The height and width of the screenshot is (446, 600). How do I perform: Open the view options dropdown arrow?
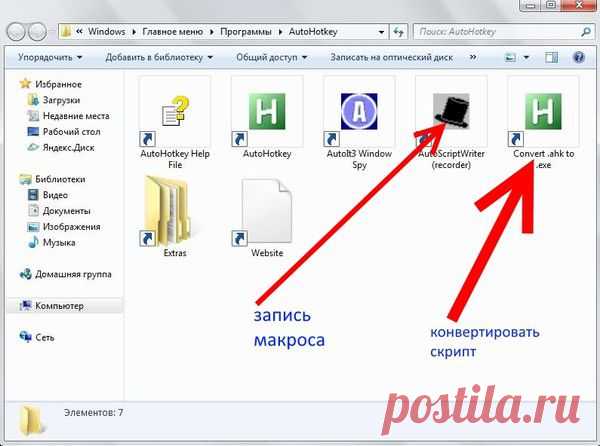point(527,57)
